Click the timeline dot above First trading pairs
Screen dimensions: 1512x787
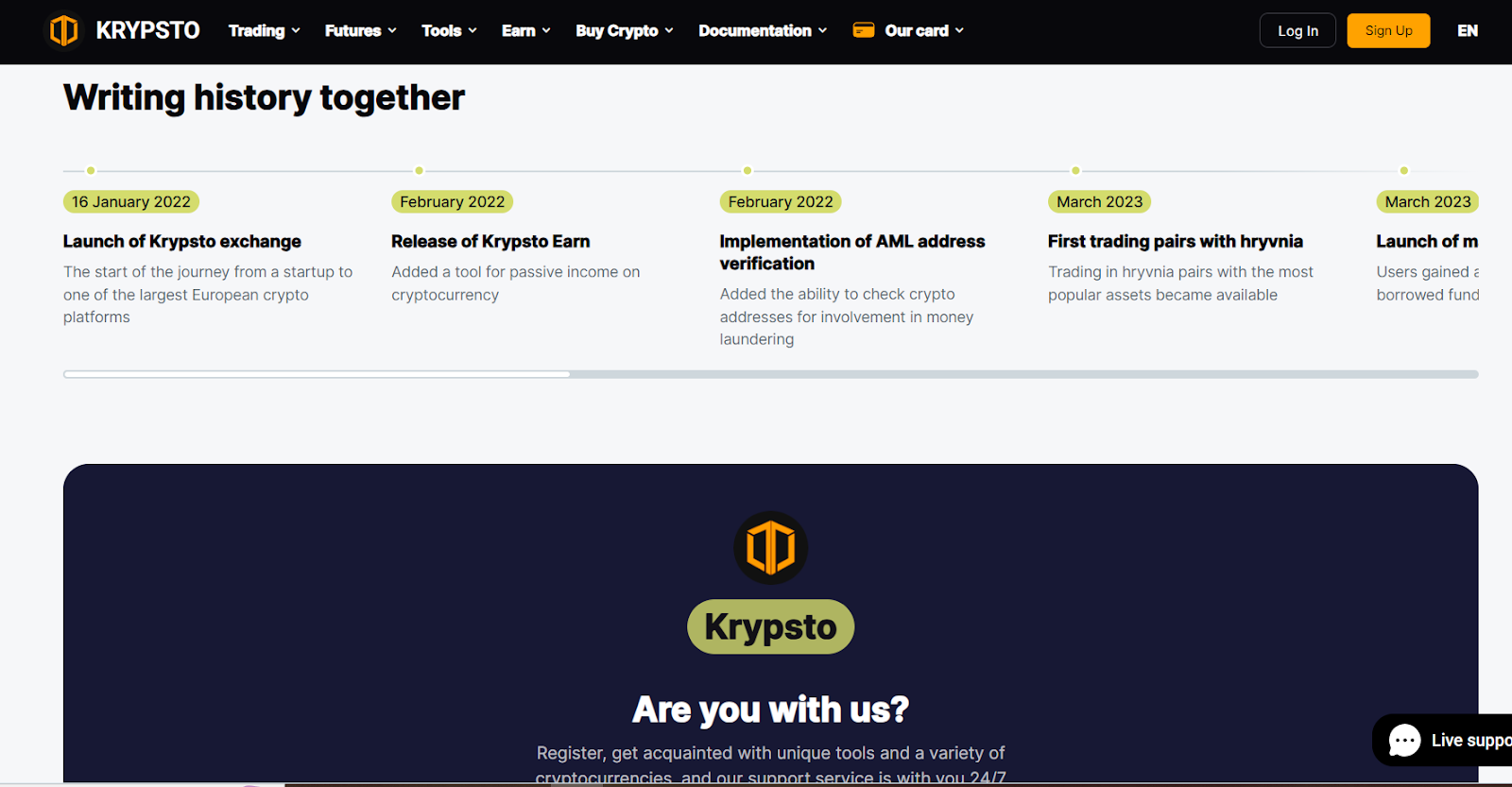tap(1075, 171)
